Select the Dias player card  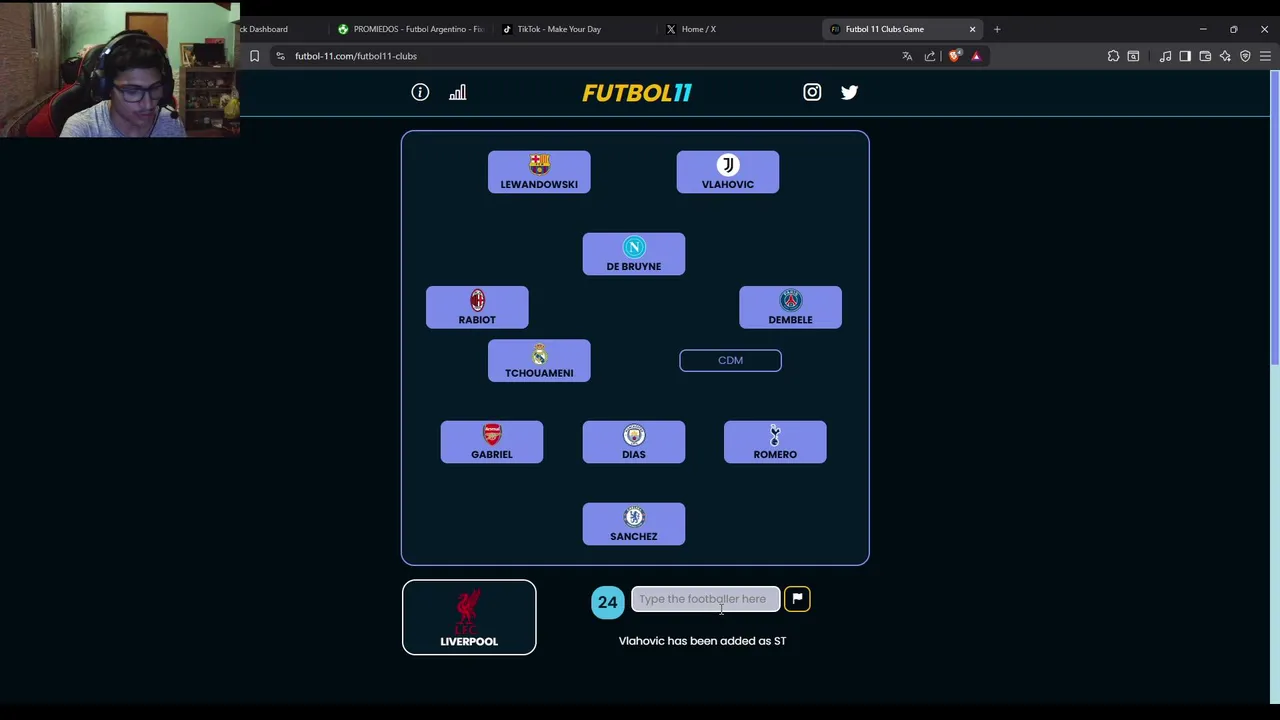(634, 442)
